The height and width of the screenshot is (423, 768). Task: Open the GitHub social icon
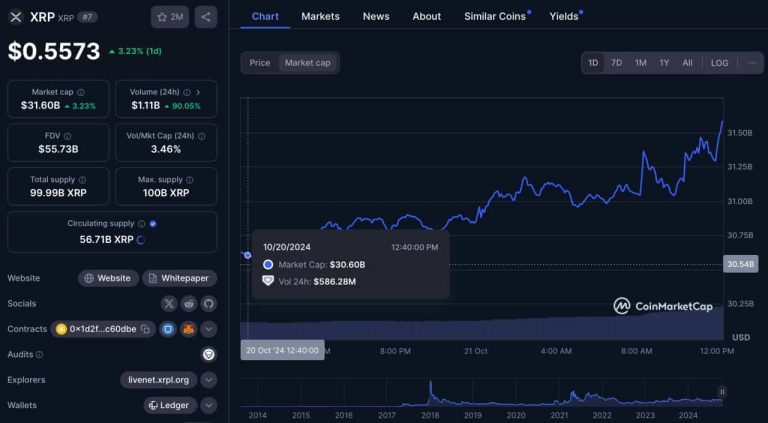coord(209,304)
